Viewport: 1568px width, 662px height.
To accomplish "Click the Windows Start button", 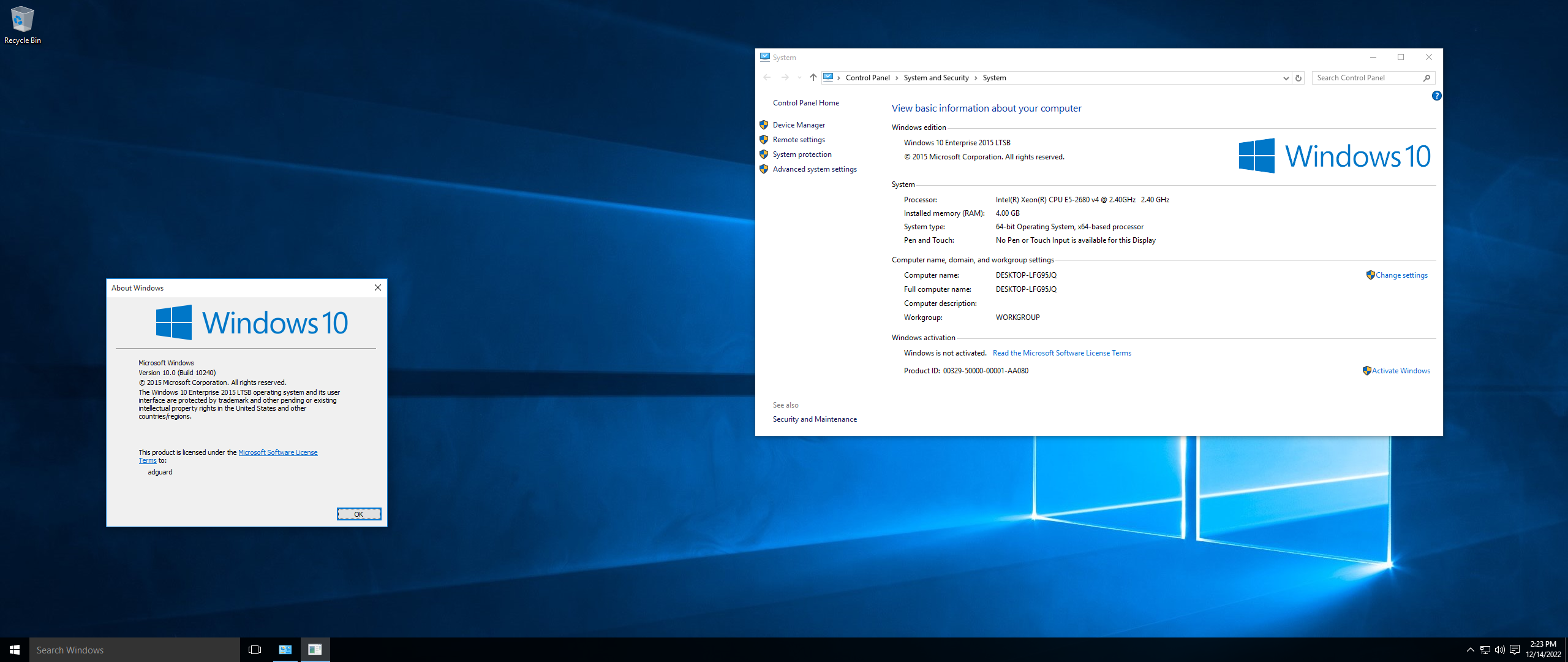I will [15, 650].
